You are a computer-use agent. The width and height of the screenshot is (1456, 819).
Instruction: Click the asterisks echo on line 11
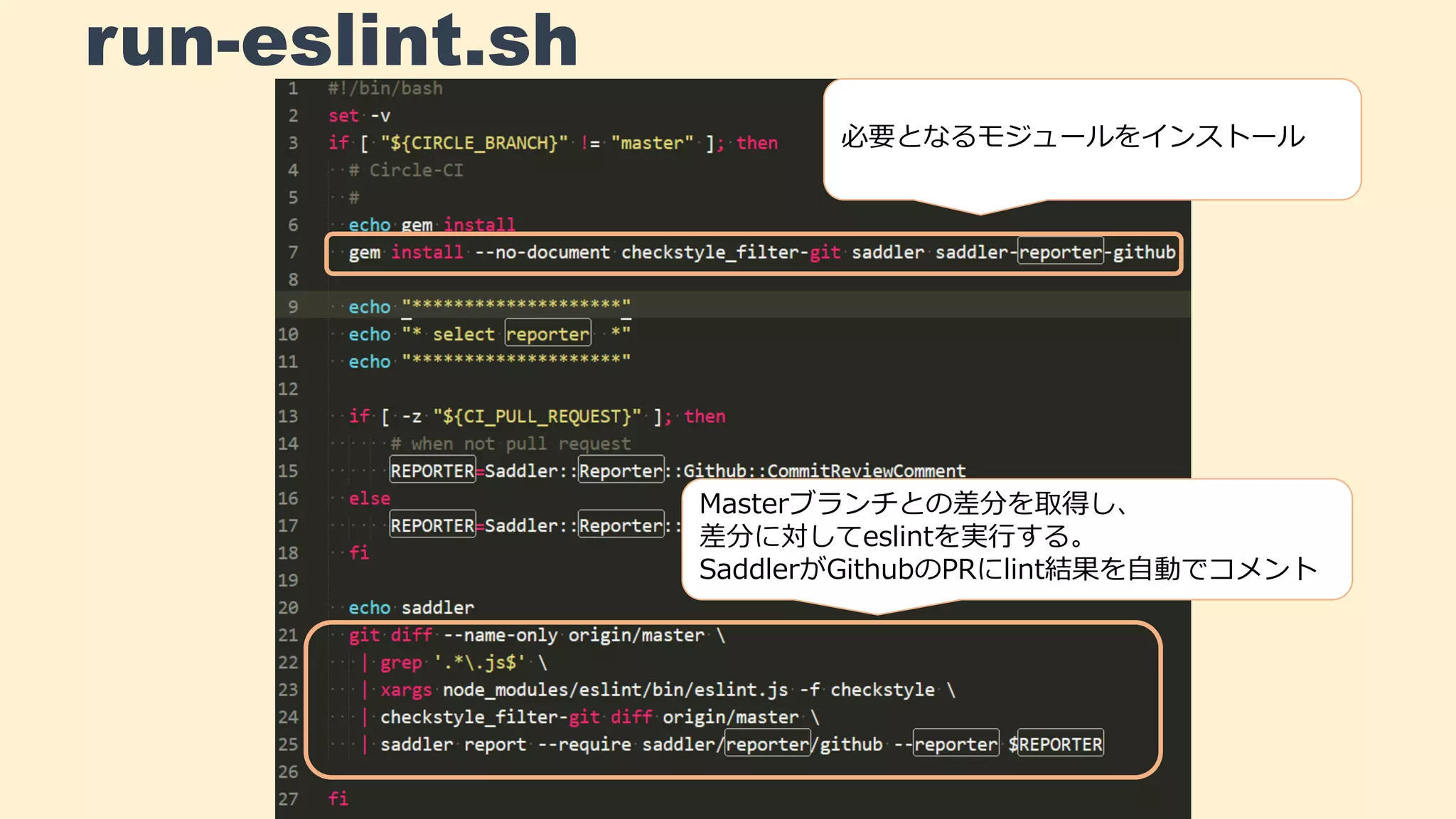pyautogui.click(x=489, y=361)
